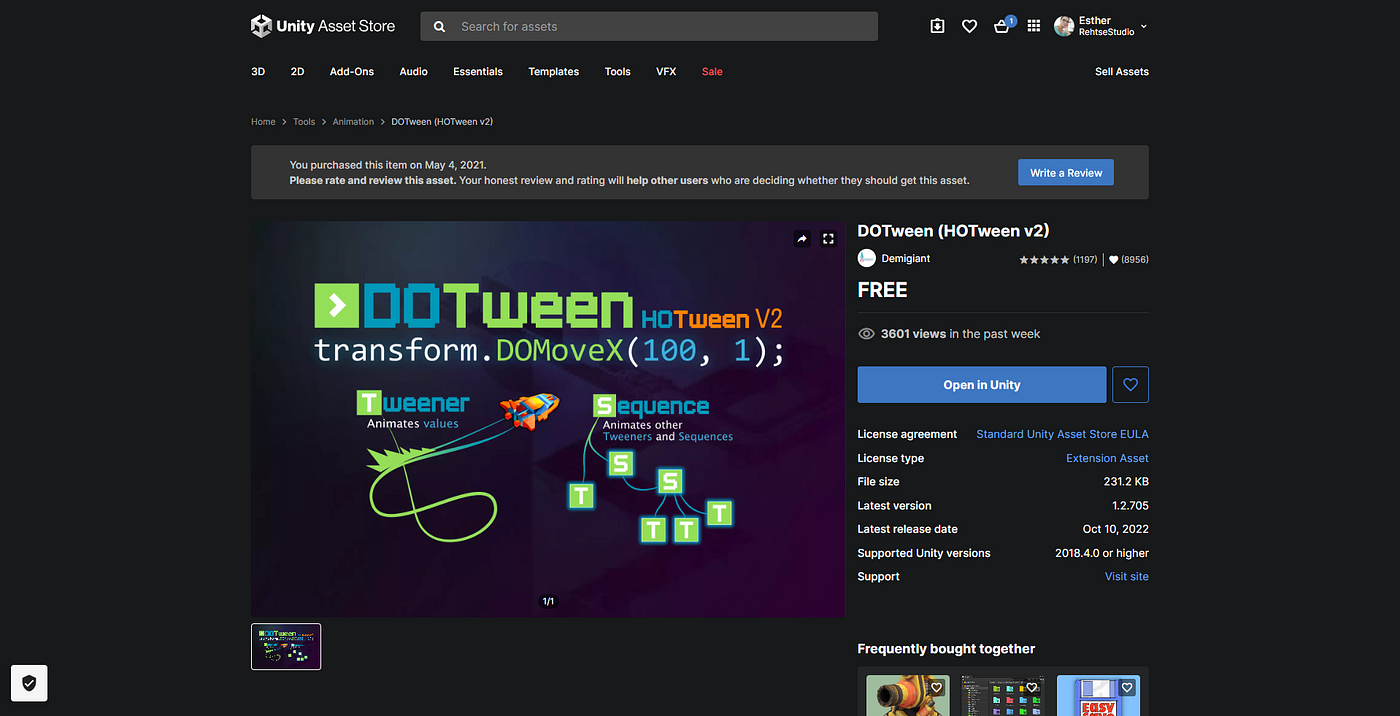Expand the Esther RehtseStudio account dropdown
Screen dimensions: 1400x716
pos(1100,25)
